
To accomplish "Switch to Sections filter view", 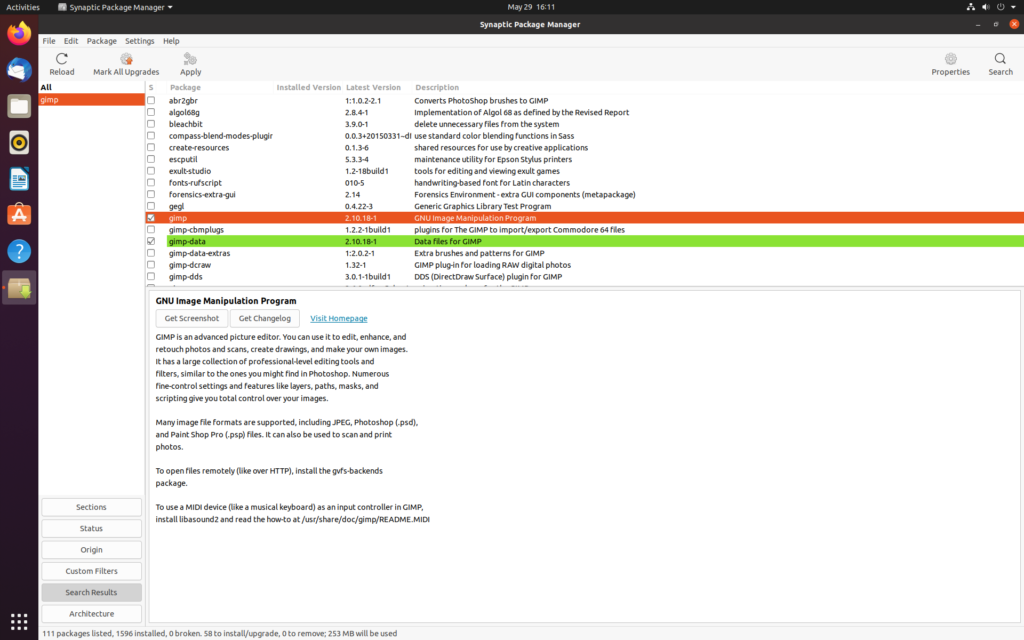I will tap(91, 507).
